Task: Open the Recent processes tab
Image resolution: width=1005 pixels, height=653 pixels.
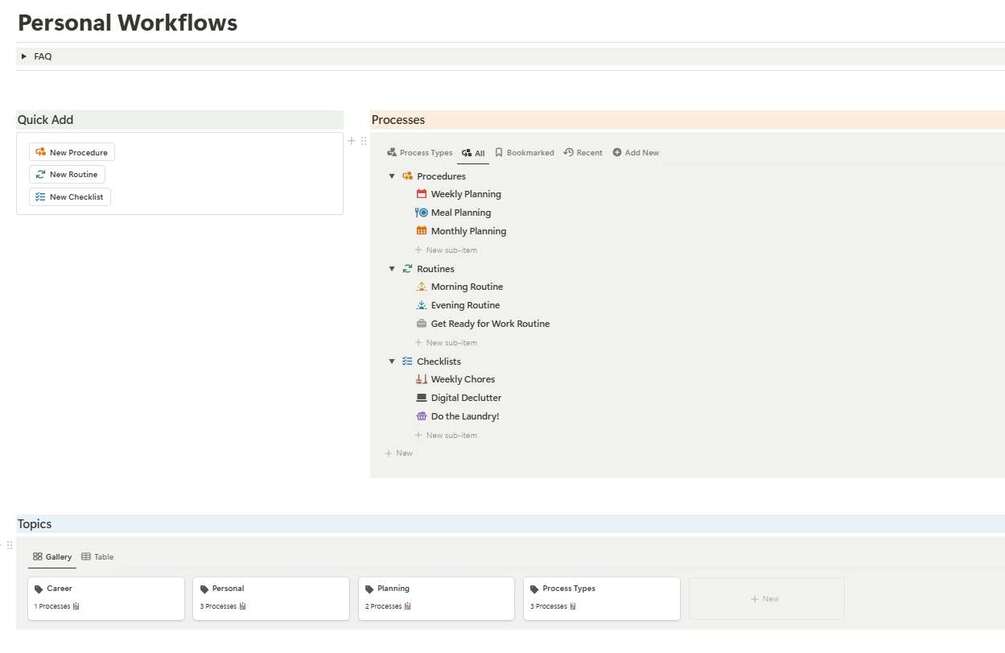Action: [x=583, y=153]
